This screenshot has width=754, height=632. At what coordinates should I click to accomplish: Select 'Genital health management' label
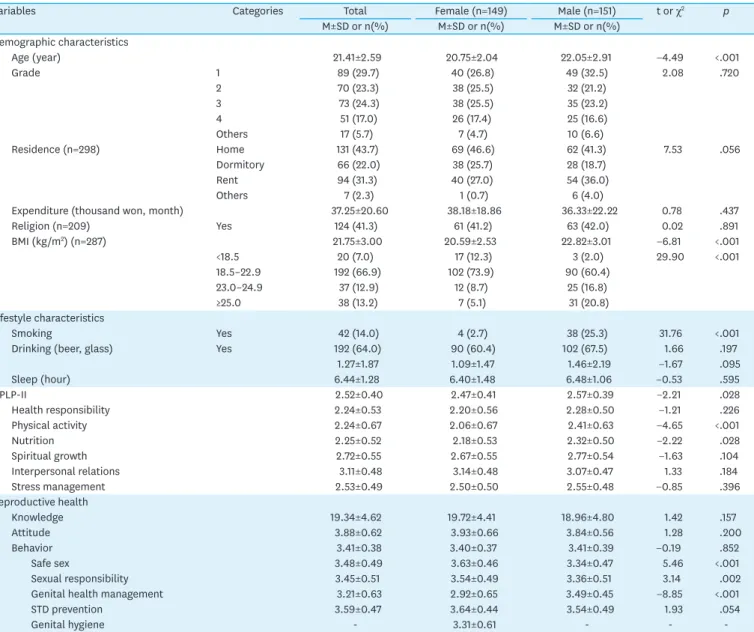pos(97,594)
